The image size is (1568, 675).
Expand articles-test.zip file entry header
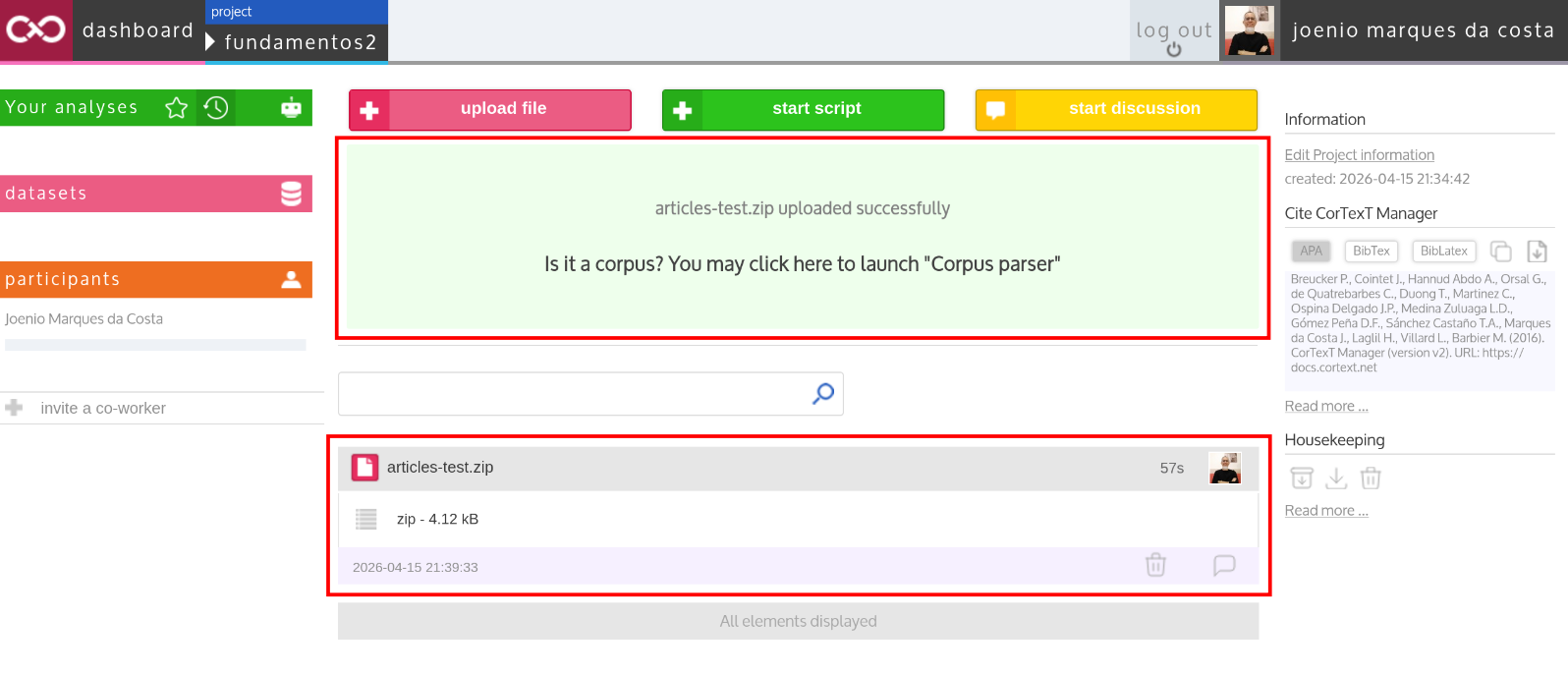click(798, 468)
